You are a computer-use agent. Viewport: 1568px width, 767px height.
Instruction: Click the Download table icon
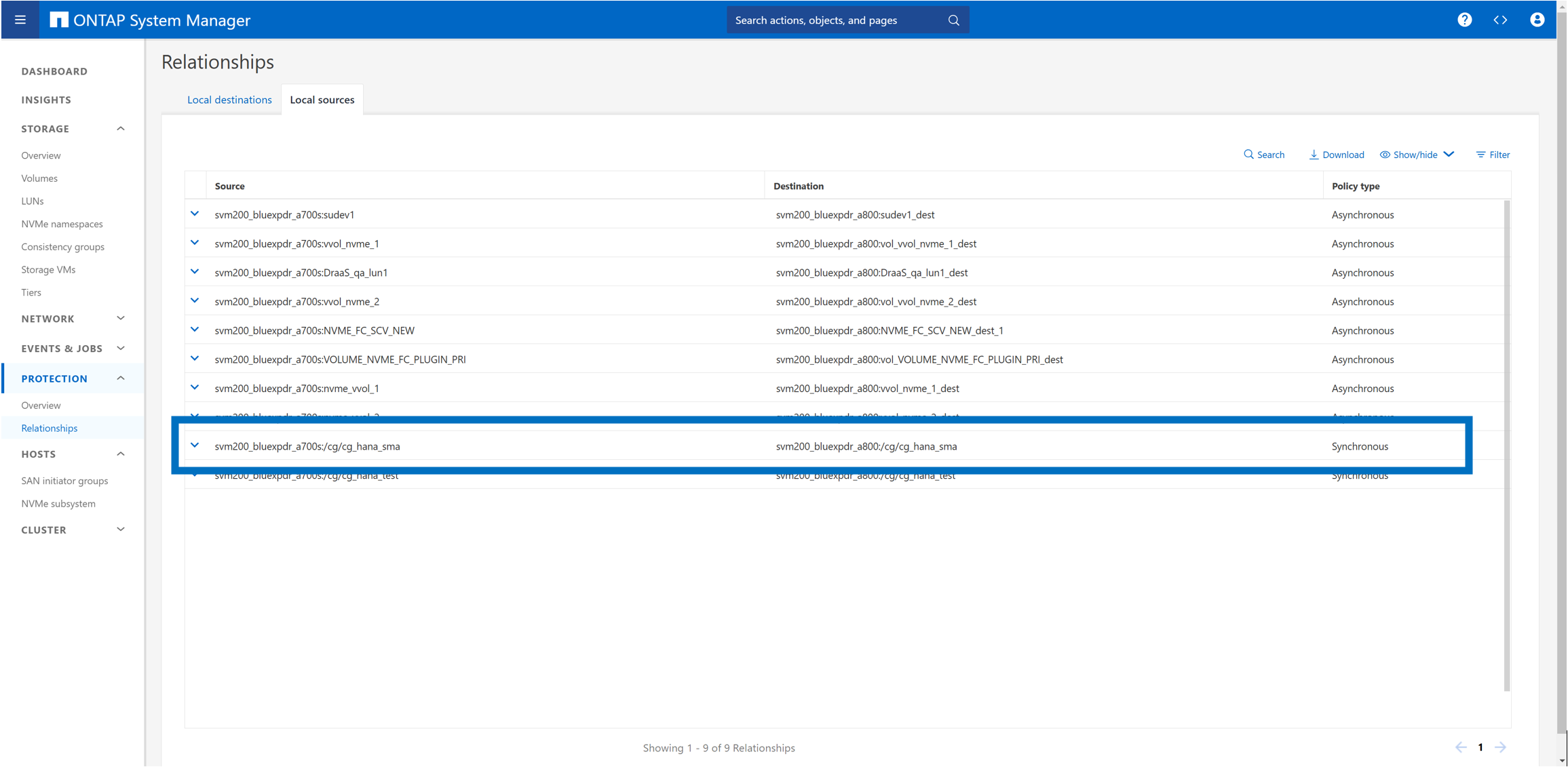1314,155
